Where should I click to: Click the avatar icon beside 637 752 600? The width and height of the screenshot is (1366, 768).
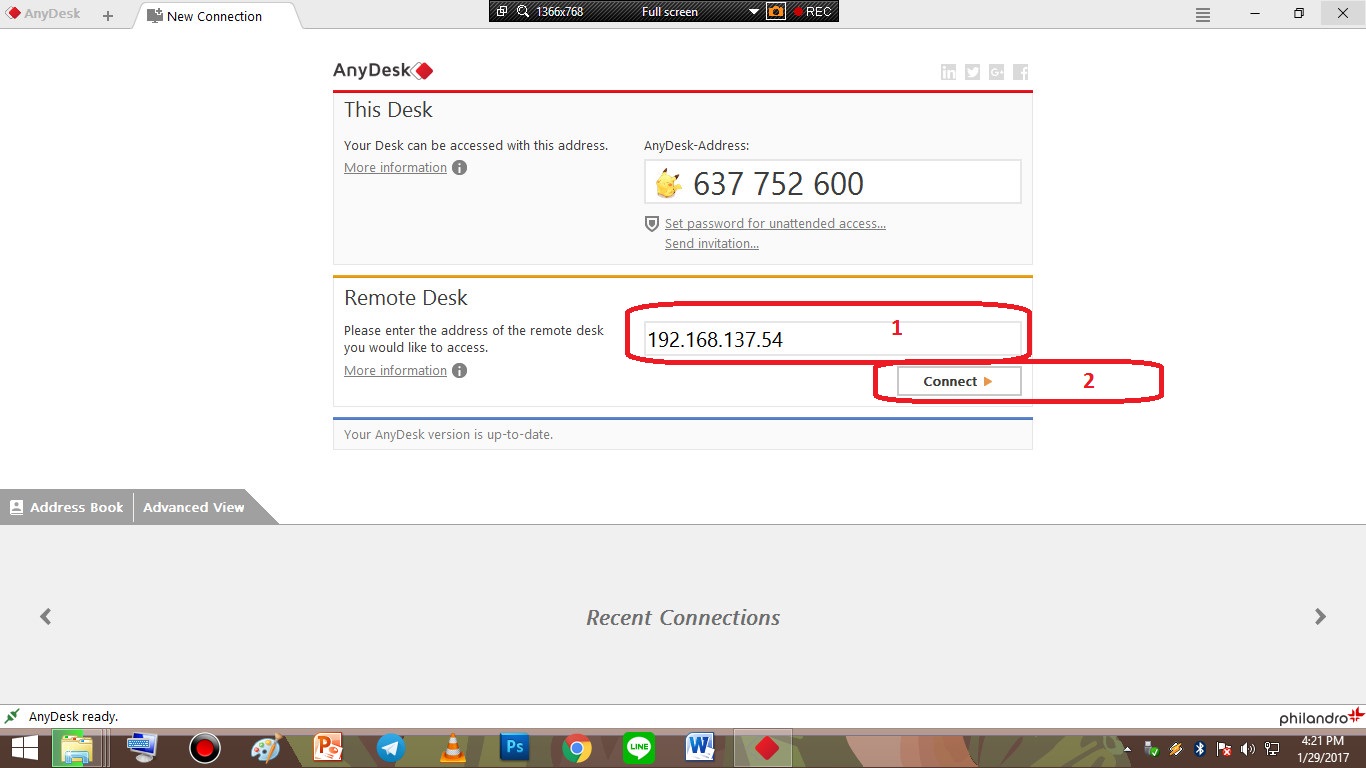click(x=668, y=184)
